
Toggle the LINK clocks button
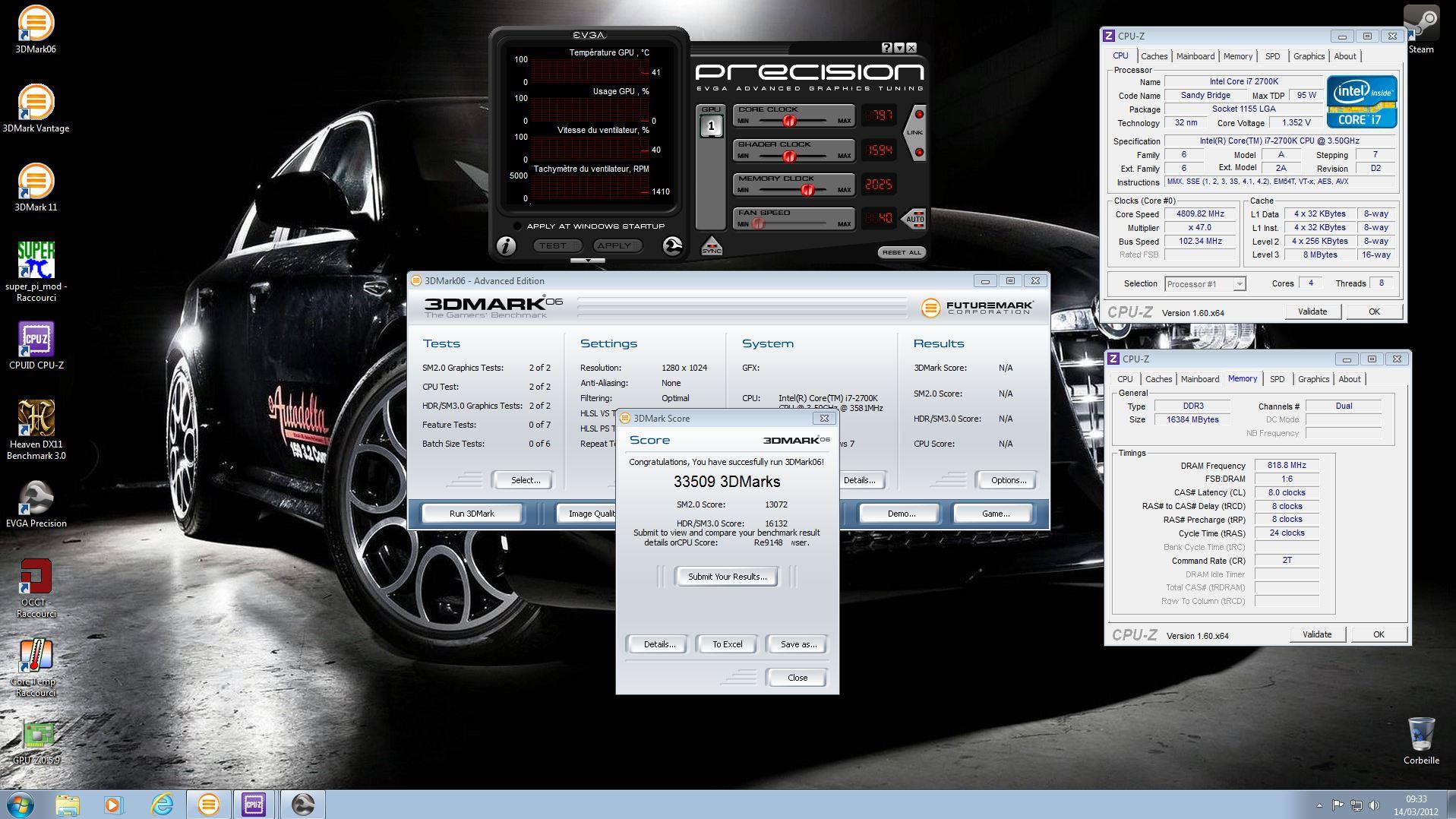[x=915, y=132]
